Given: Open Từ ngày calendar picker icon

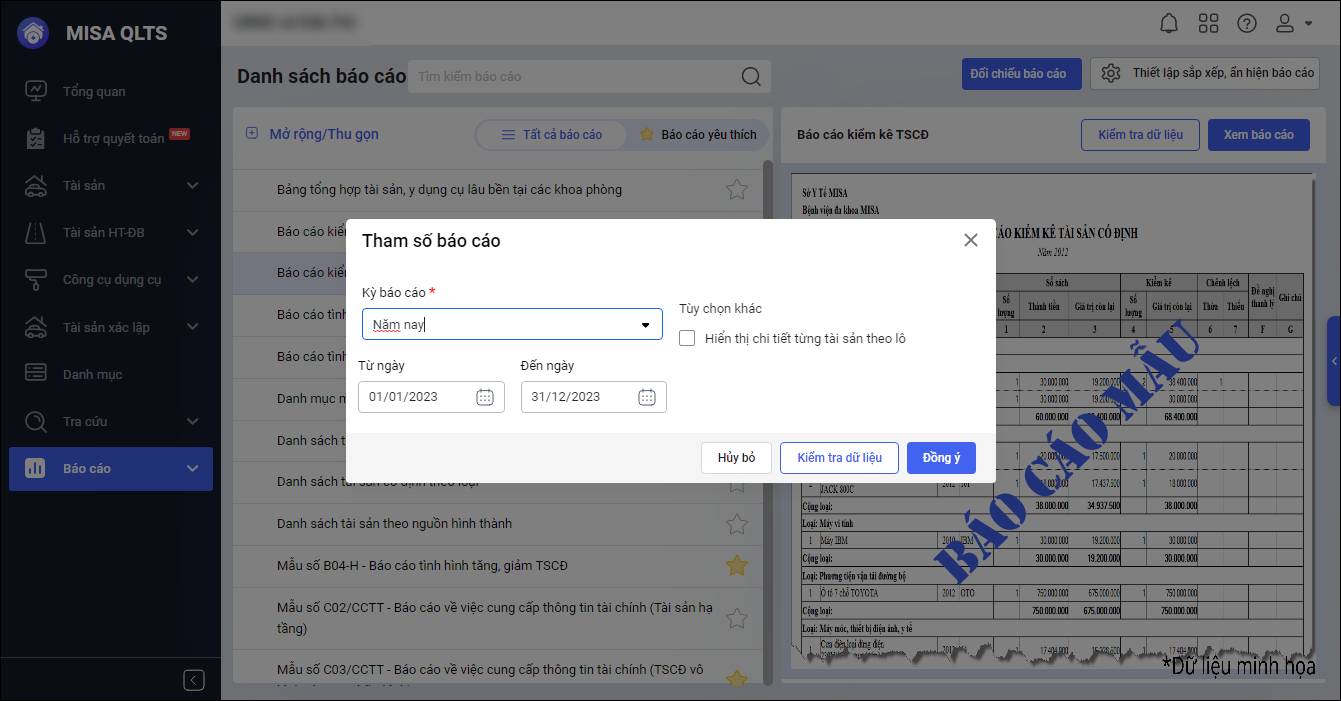Looking at the screenshot, I should 485,397.
